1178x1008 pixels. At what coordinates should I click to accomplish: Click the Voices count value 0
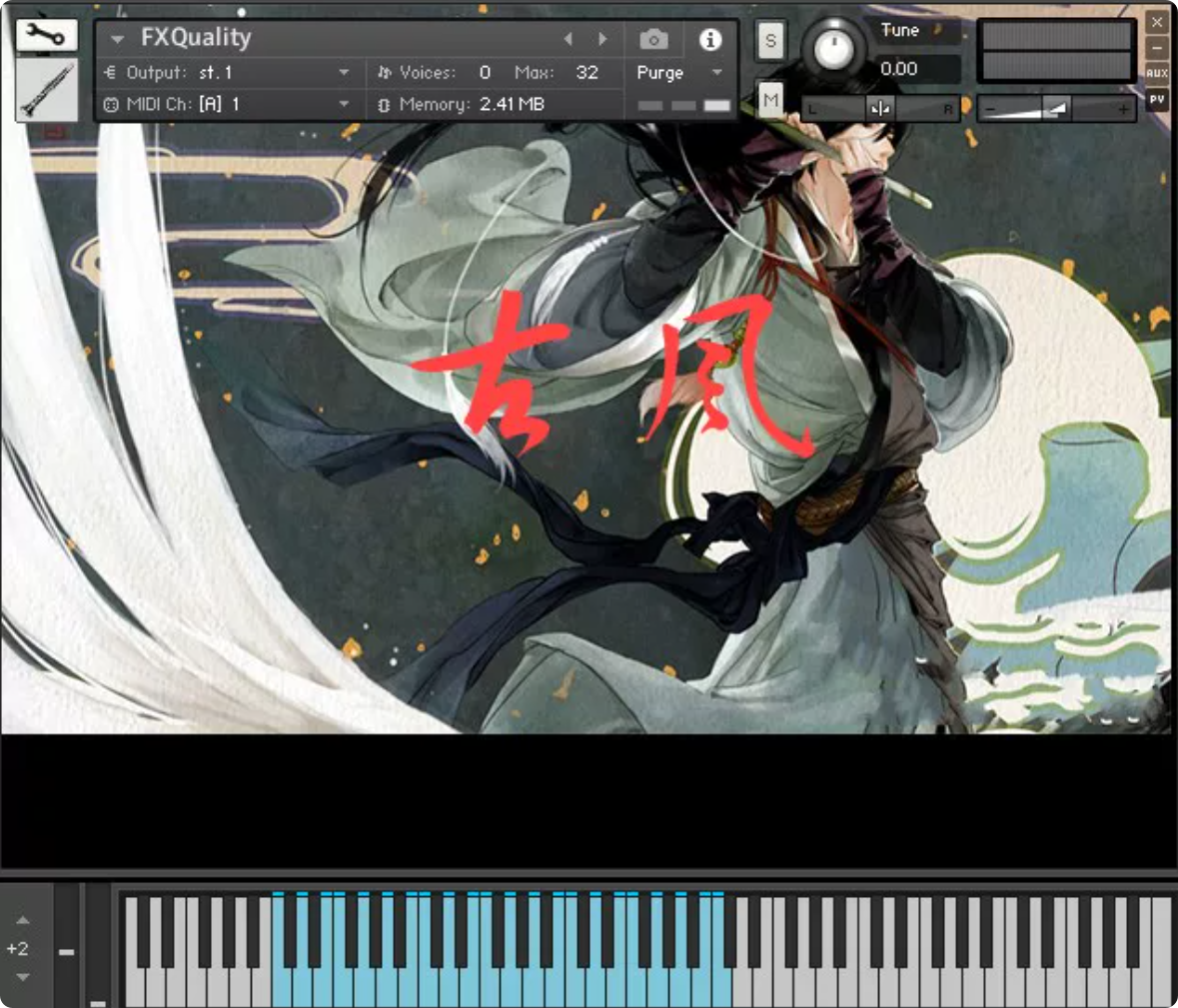485,72
